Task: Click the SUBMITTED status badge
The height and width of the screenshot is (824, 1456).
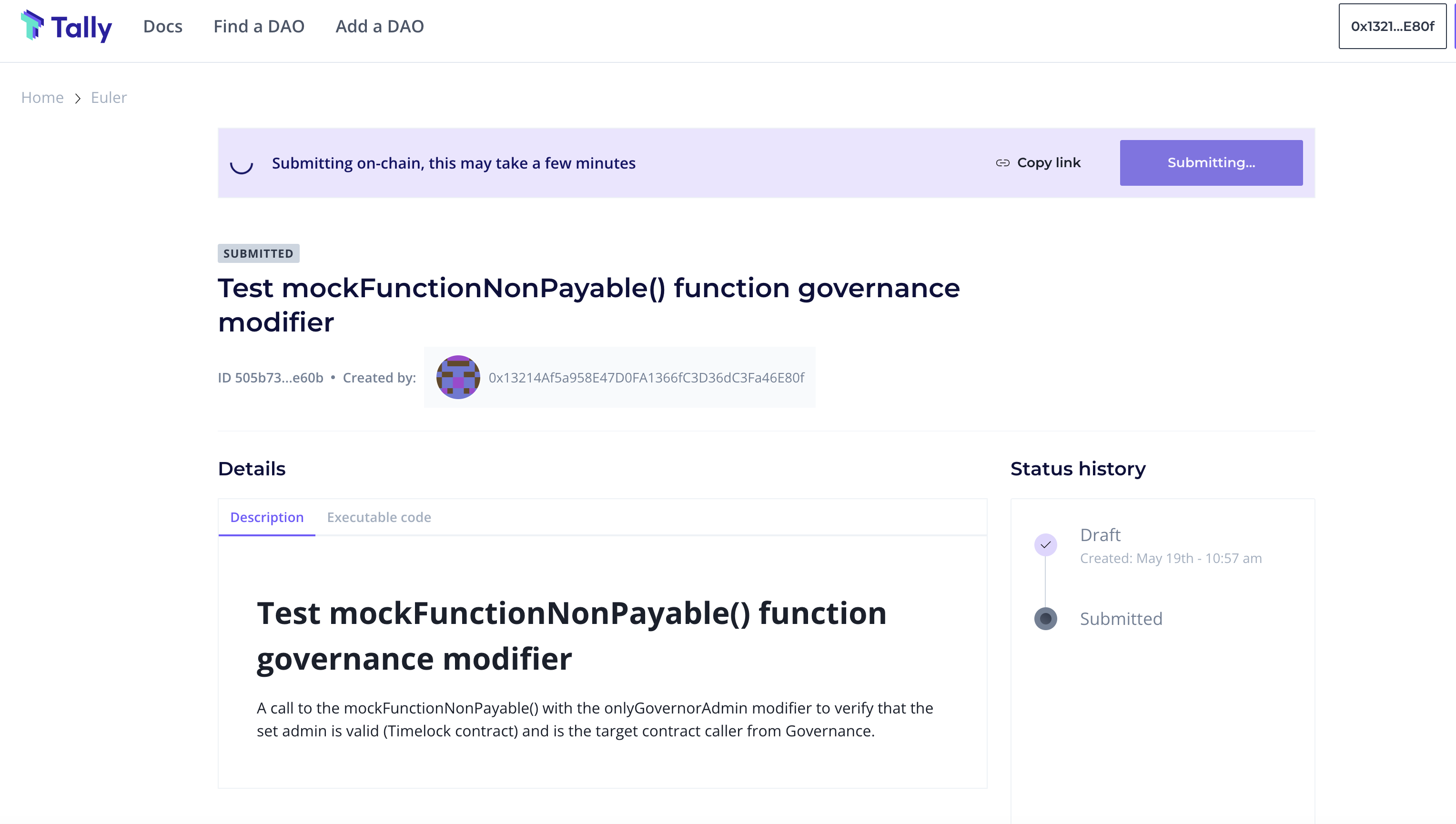Action: tap(258, 253)
